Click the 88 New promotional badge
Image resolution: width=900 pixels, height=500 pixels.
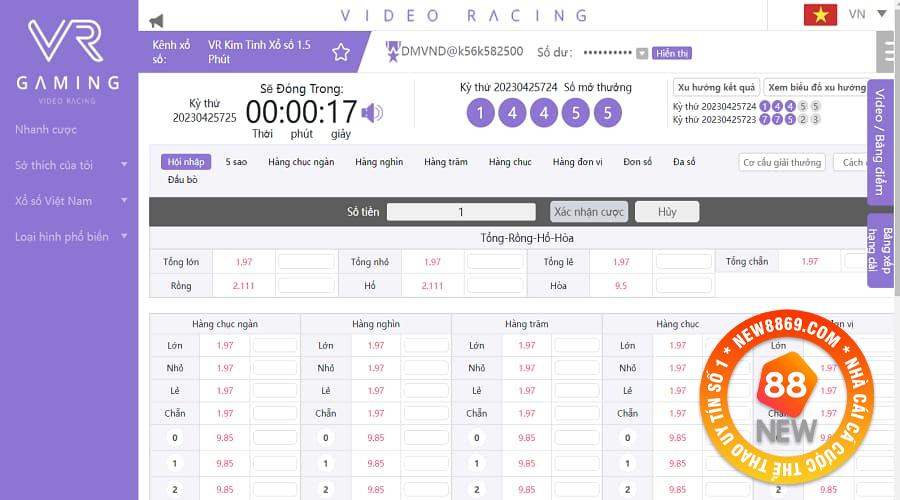pos(790,396)
